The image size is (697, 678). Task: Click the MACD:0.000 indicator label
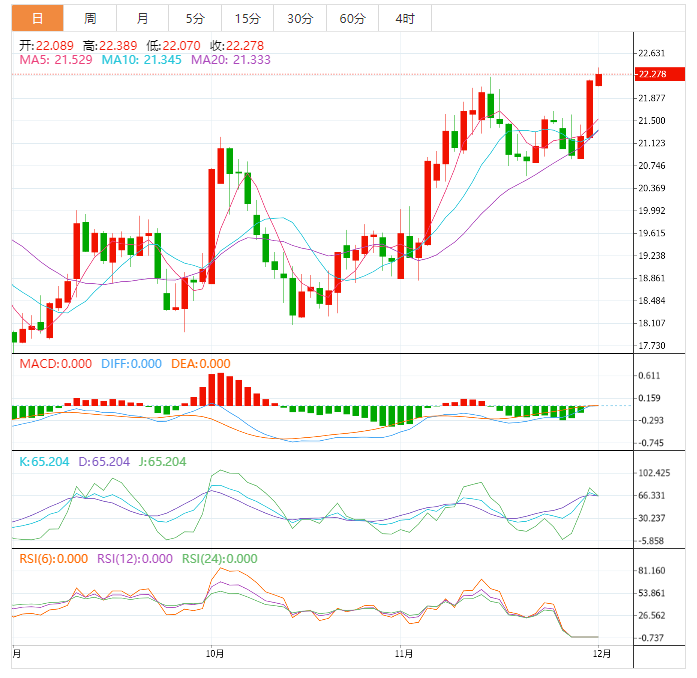coord(56,364)
